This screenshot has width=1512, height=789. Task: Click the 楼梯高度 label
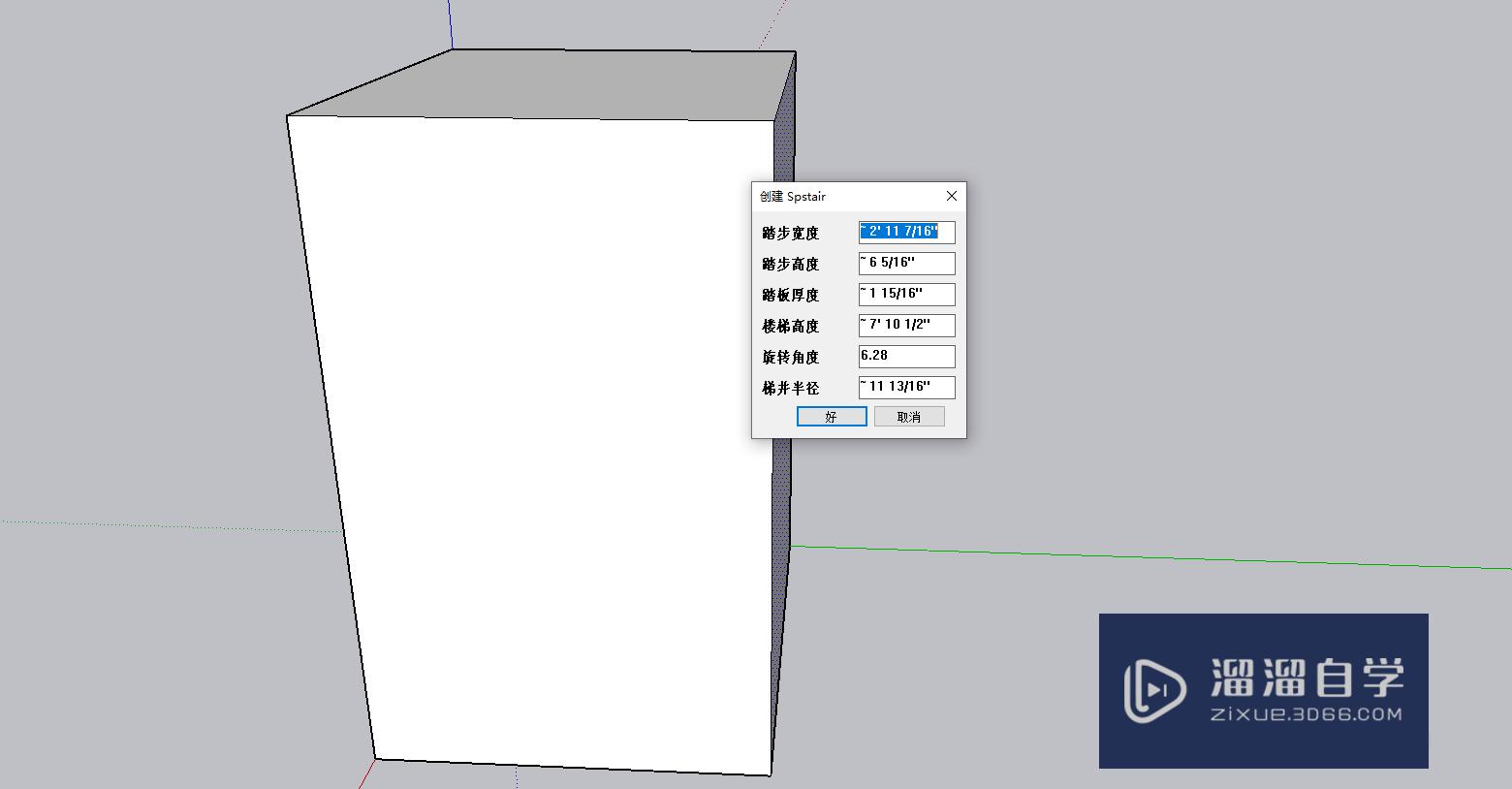tap(791, 327)
